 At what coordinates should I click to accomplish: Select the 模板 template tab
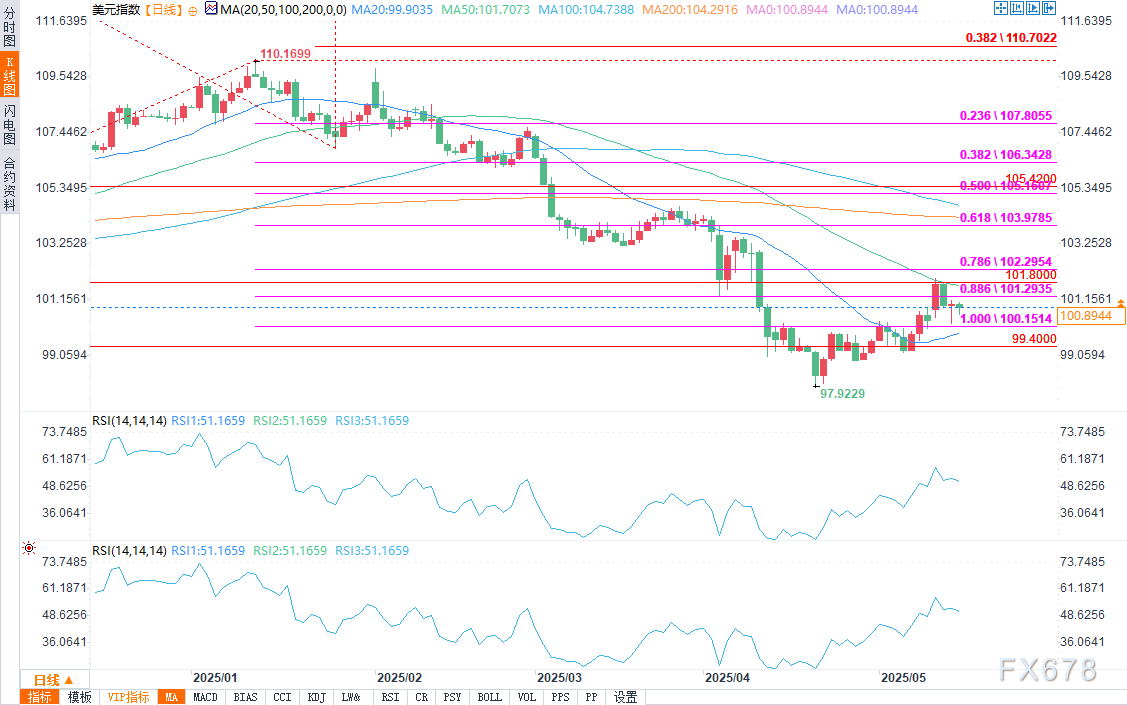[x=79, y=697]
